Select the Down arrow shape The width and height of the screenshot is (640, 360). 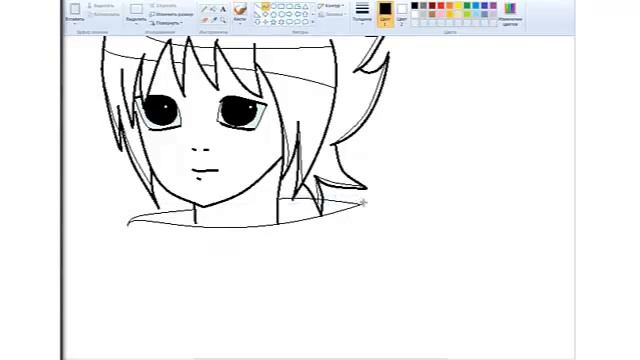click(257, 22)
